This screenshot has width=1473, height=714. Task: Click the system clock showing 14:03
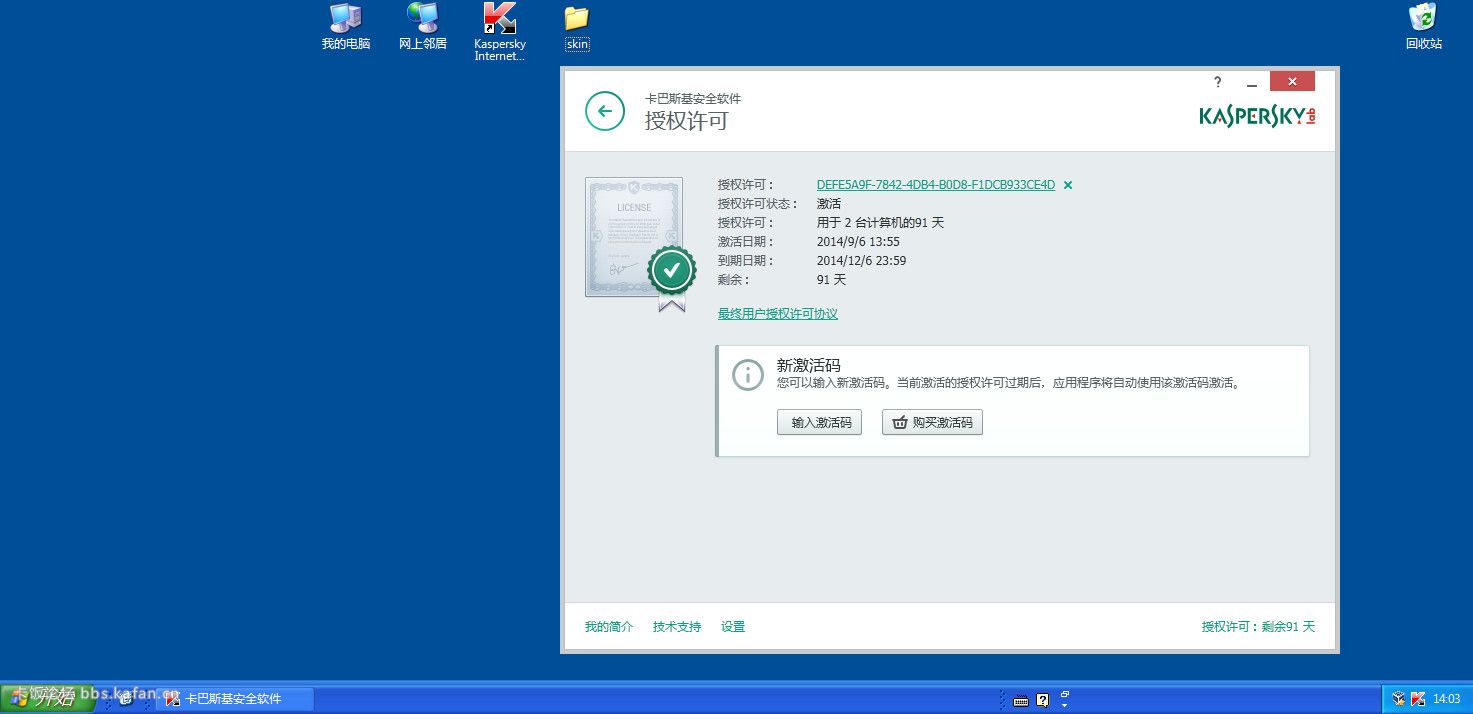click(1447, 699)
